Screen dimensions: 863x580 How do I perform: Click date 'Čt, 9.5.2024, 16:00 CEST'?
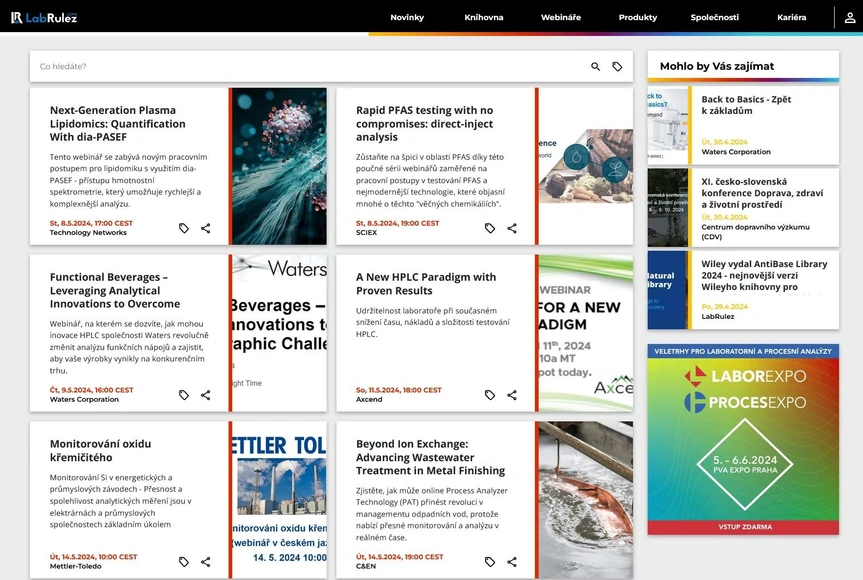91,390
